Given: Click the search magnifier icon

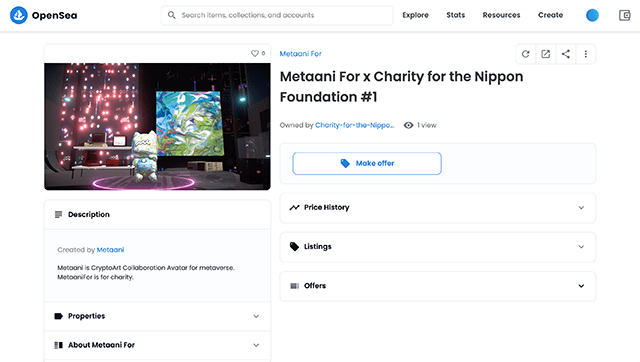Looking at the screenshot, I should 172,15.
